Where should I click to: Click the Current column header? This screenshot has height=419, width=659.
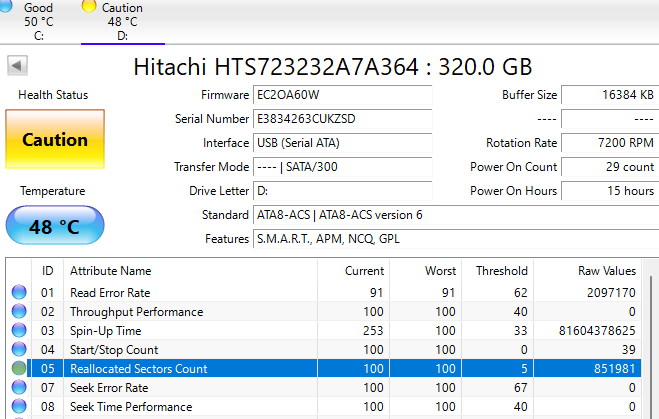pyautogui.click(x=353, y=271)
